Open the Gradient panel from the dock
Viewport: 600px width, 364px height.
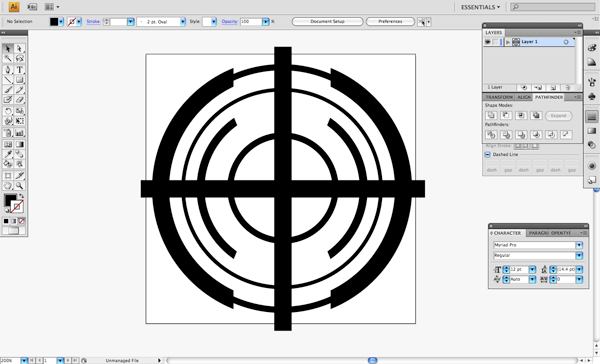(592, 131)
